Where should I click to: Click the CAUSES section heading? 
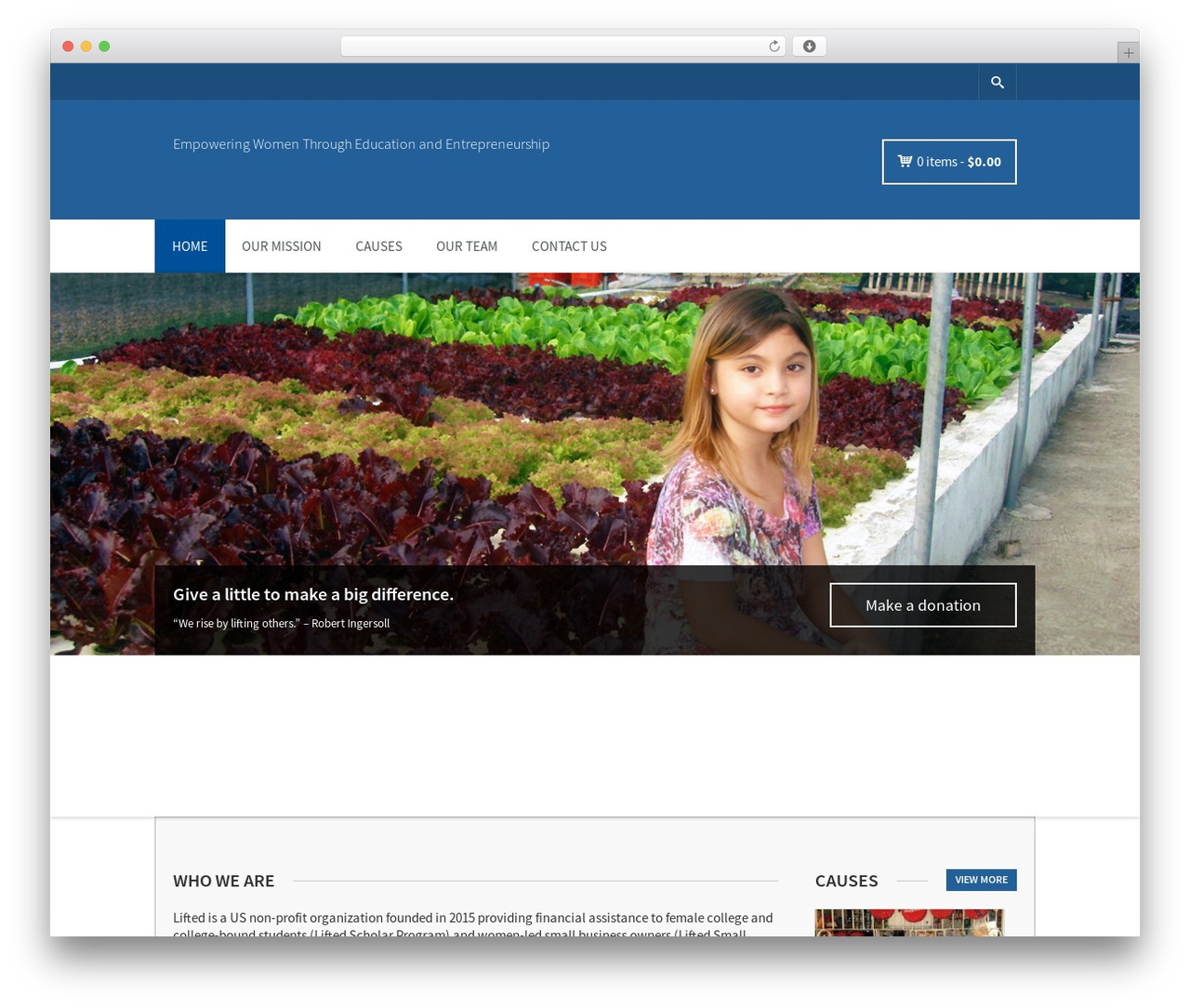click(x=846, y=881)
